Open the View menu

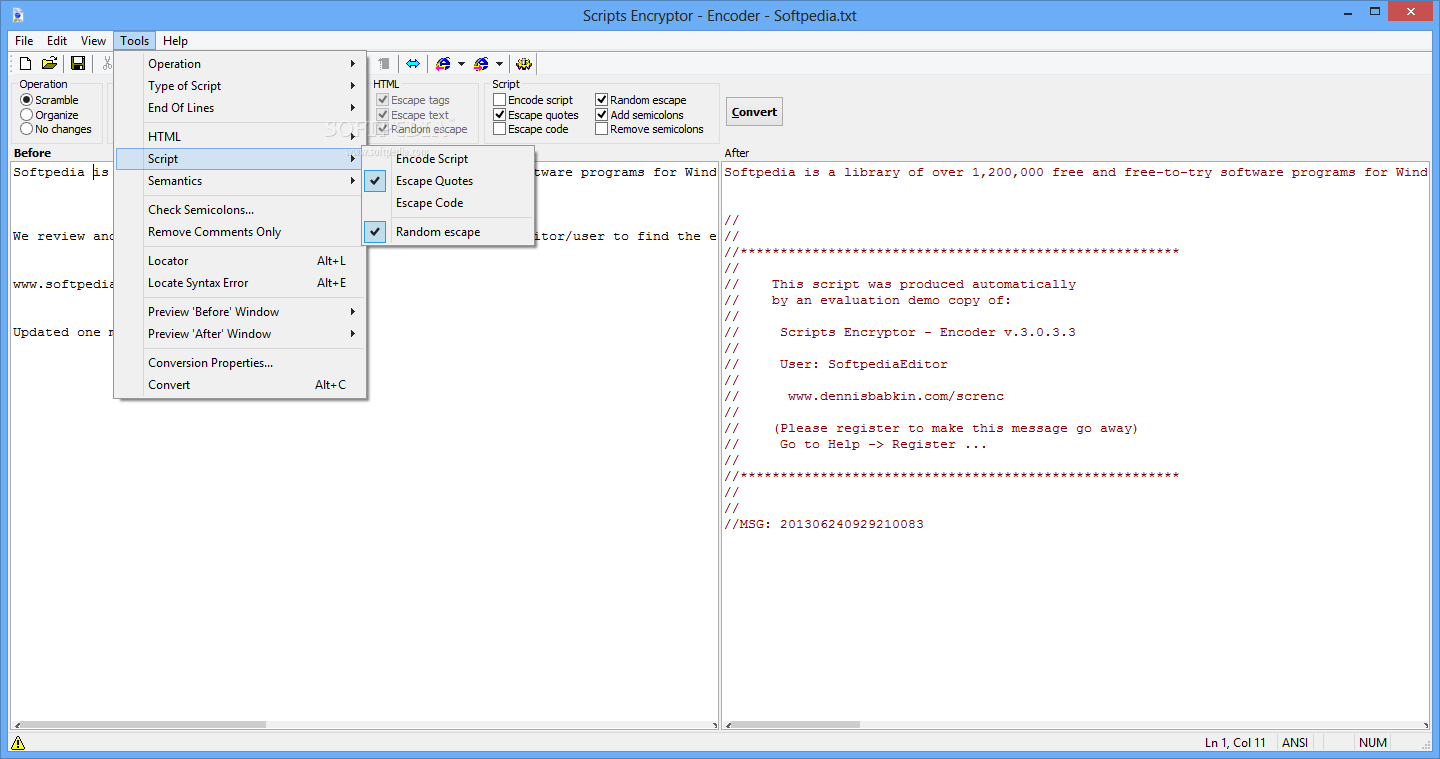coord(93,41)
